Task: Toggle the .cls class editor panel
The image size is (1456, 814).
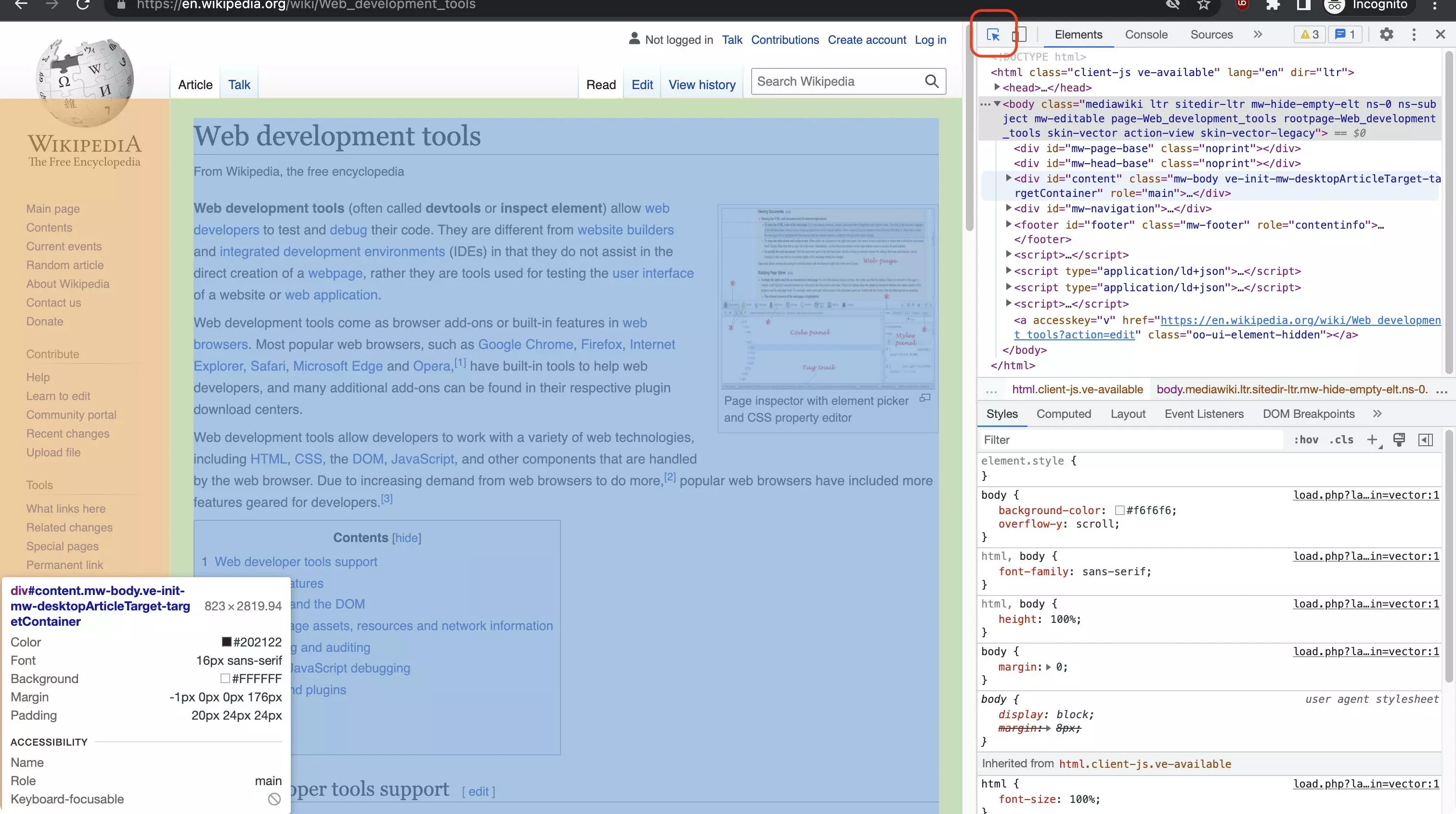Action: [1341, 440]
